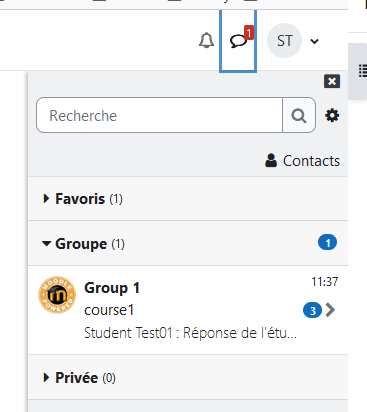Open the user menu dropdown arrow
367x412 pixels.
pos(314,41)
